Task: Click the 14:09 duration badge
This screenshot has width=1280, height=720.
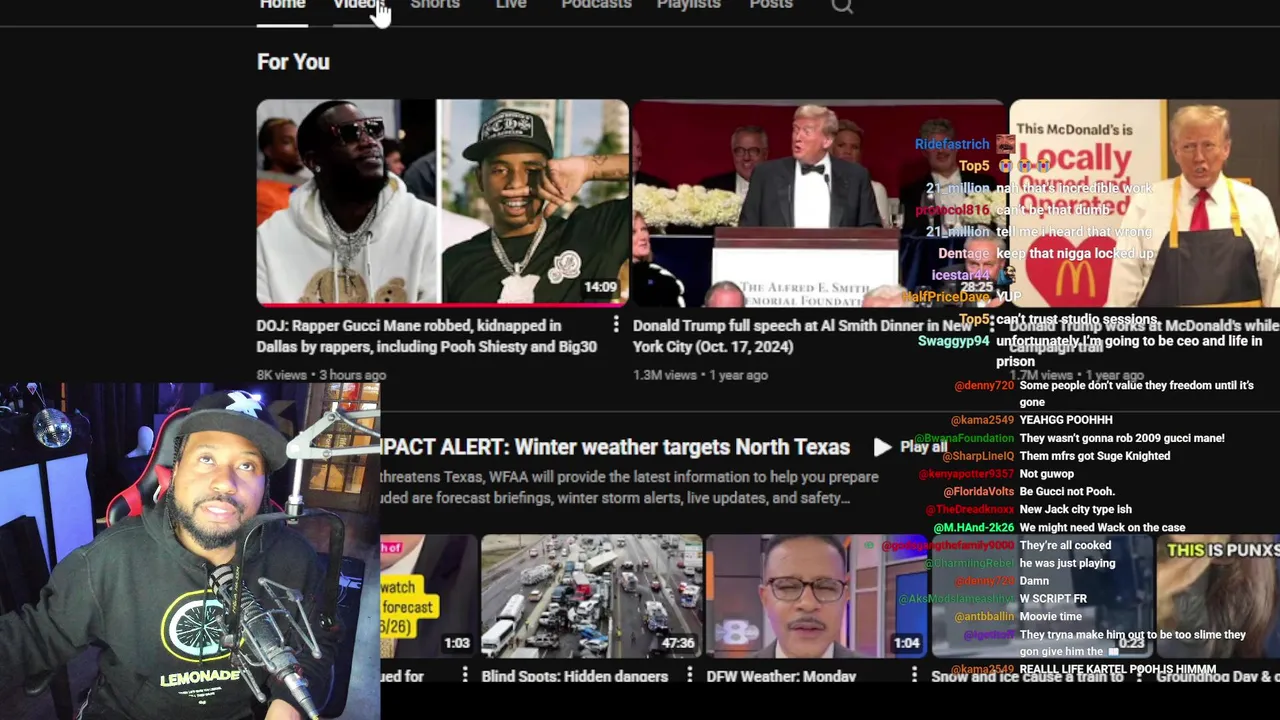Action: pyautogui.click(x=600, y=287)
